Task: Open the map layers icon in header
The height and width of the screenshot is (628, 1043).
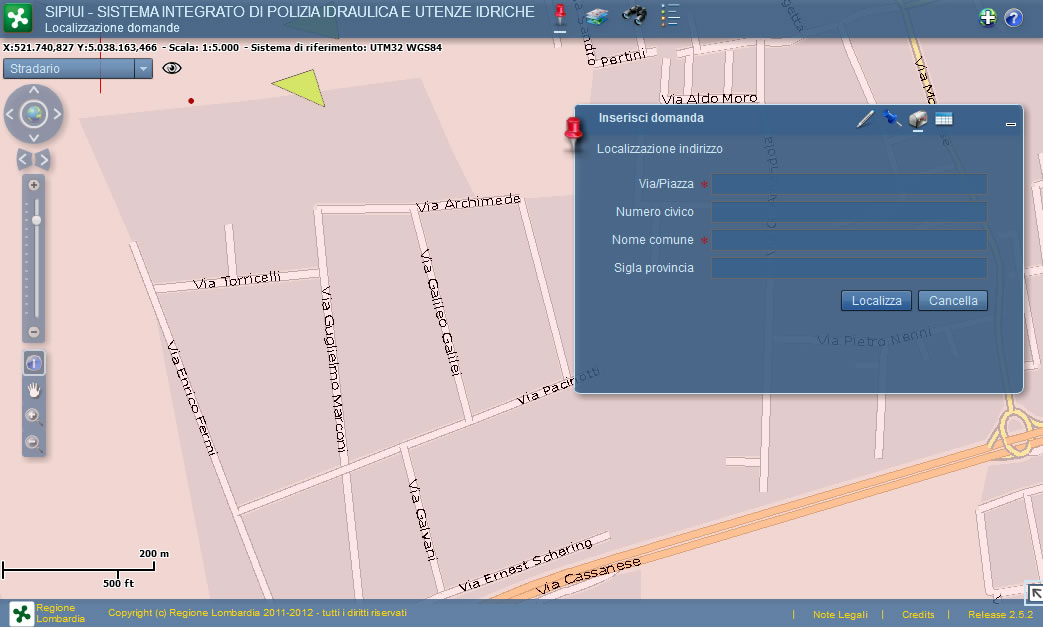Action: tap(597, 16)
